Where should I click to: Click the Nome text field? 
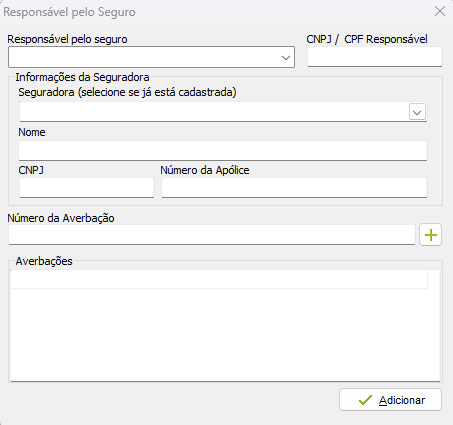pos(223,151)
